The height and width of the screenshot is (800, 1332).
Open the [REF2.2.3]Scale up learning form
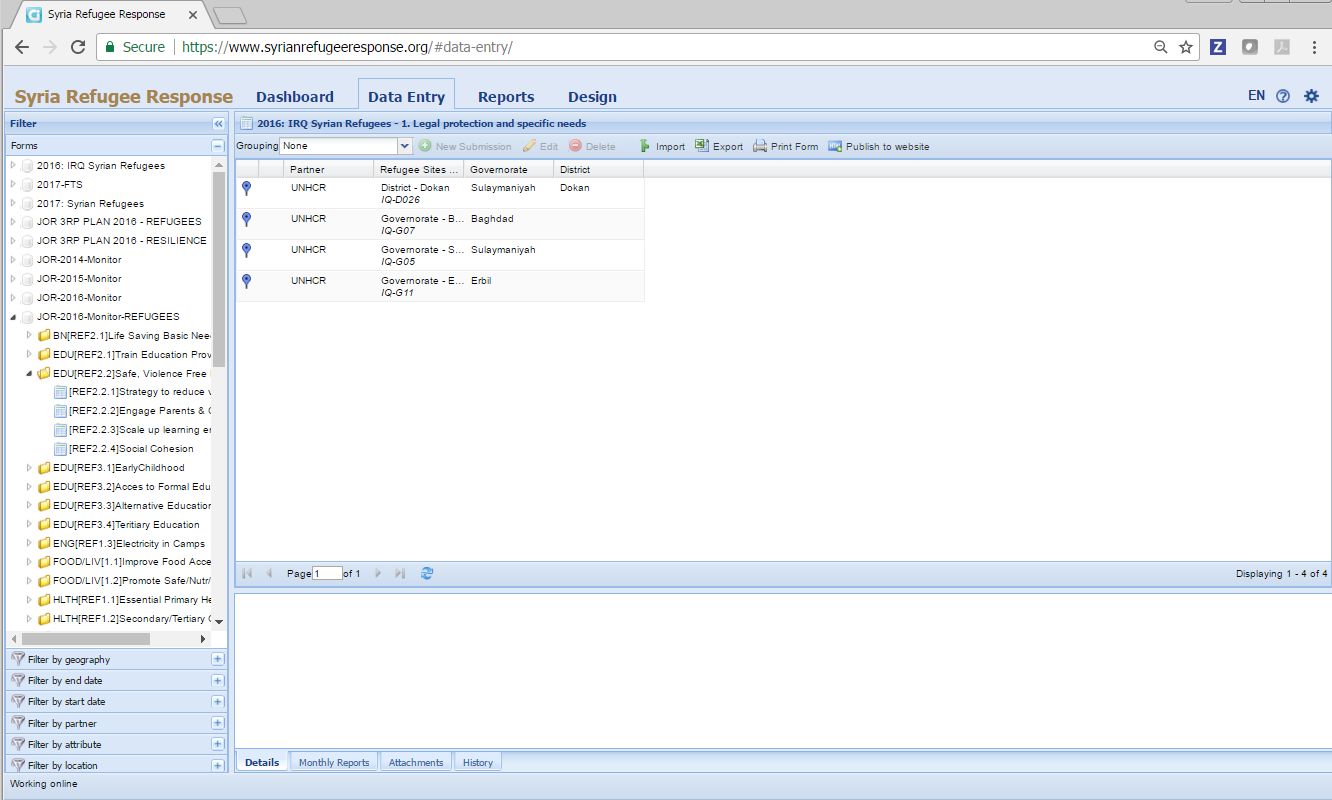coord(133,430)
